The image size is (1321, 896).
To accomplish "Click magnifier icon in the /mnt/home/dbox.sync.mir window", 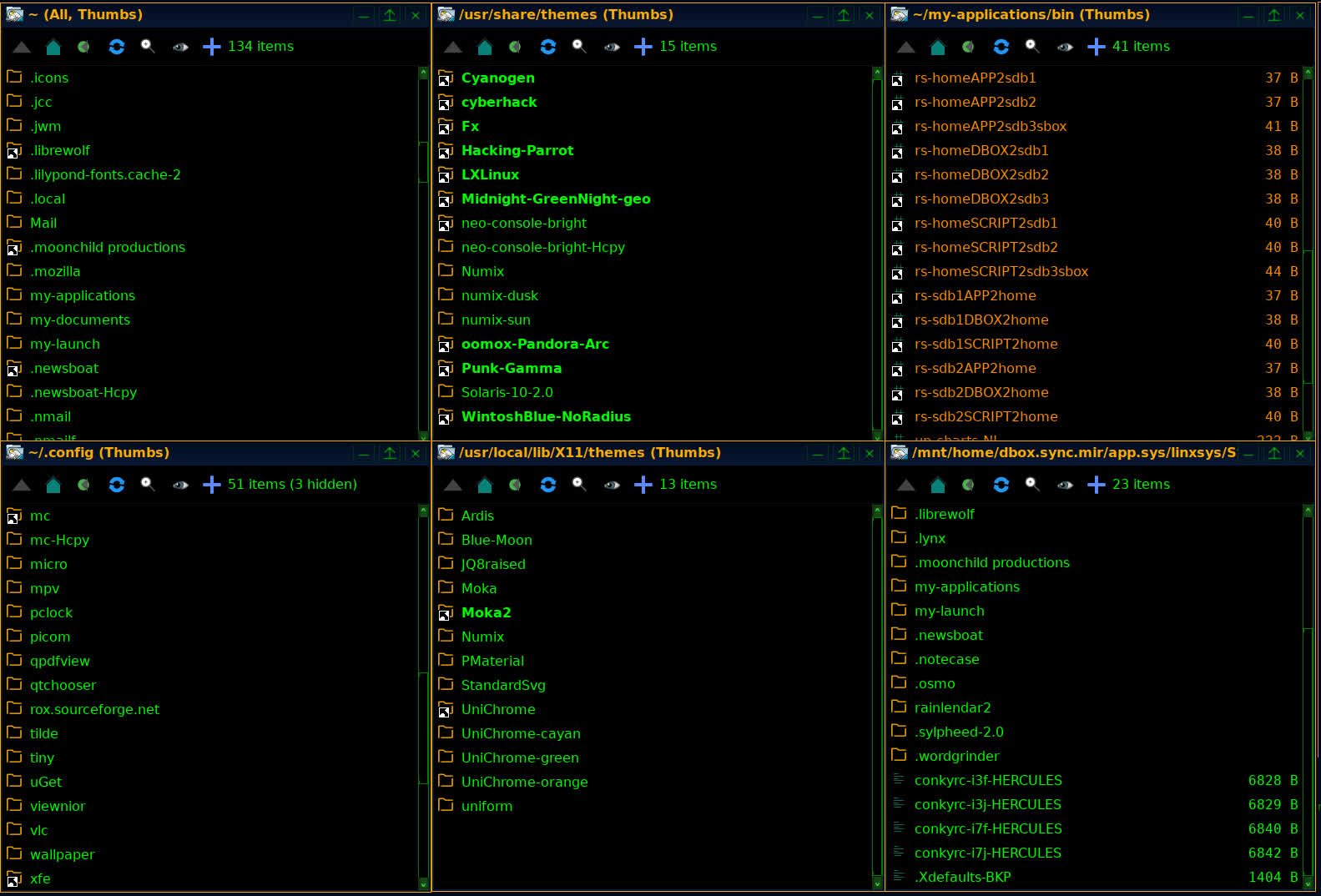I will click(1032, 484).
